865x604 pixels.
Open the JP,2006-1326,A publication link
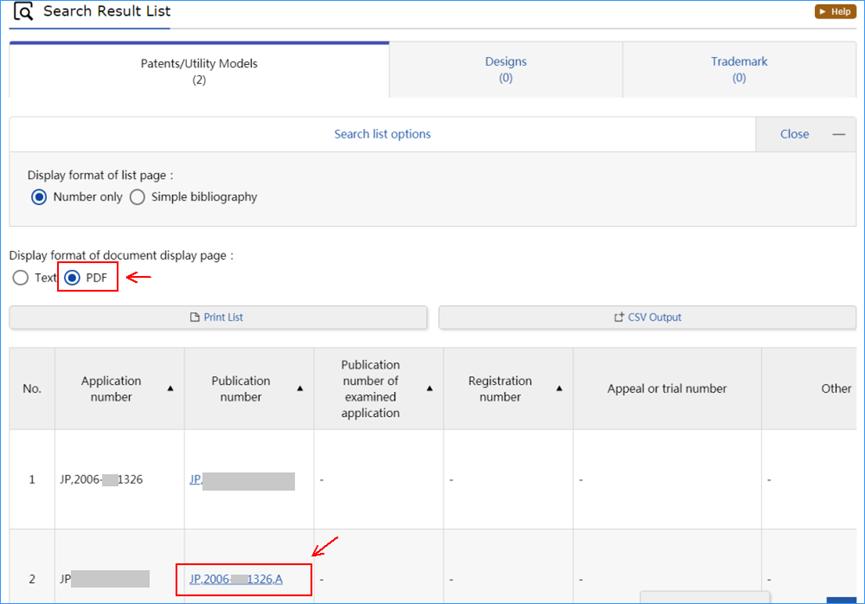coord(236,579)
